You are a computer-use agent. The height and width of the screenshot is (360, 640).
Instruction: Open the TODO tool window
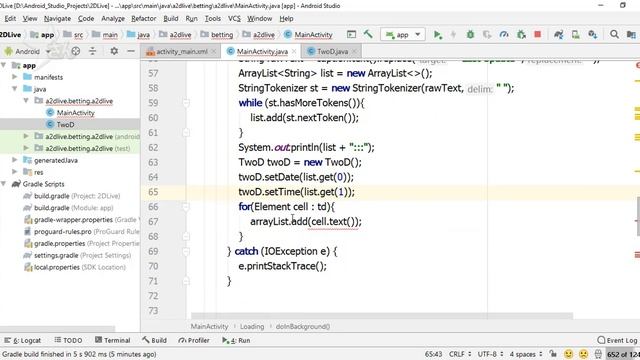[68, 340]
